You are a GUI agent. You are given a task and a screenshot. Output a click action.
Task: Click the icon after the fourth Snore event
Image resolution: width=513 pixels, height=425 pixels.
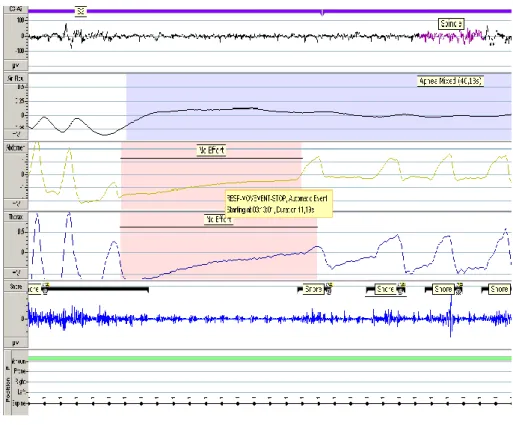tap(459, 289)
